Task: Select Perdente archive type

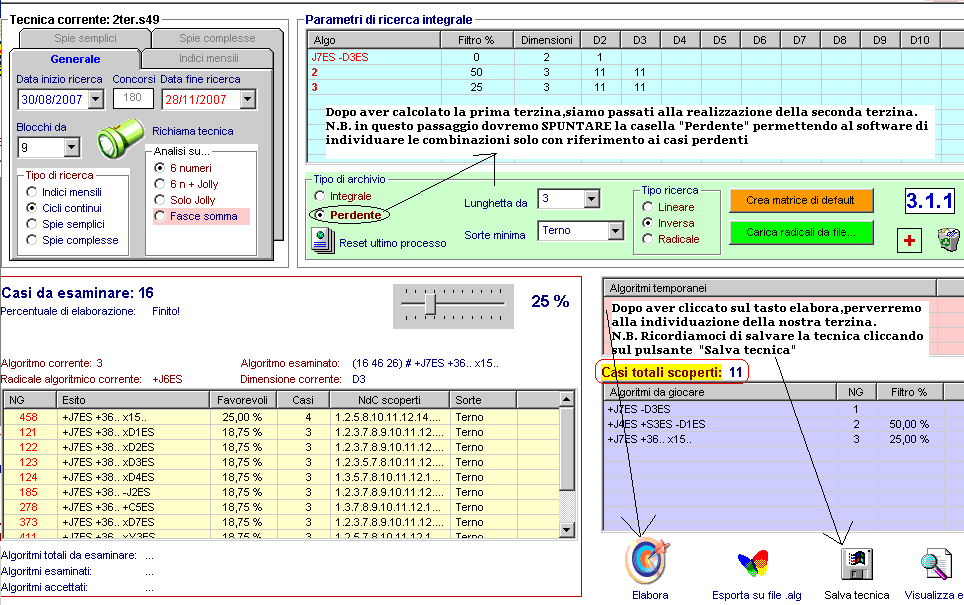Action: point(320,215)
